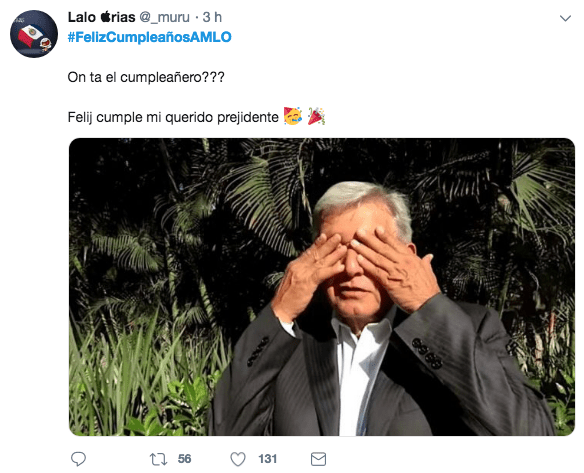Click the Apple logo in the display name

[x=106, y=16]
